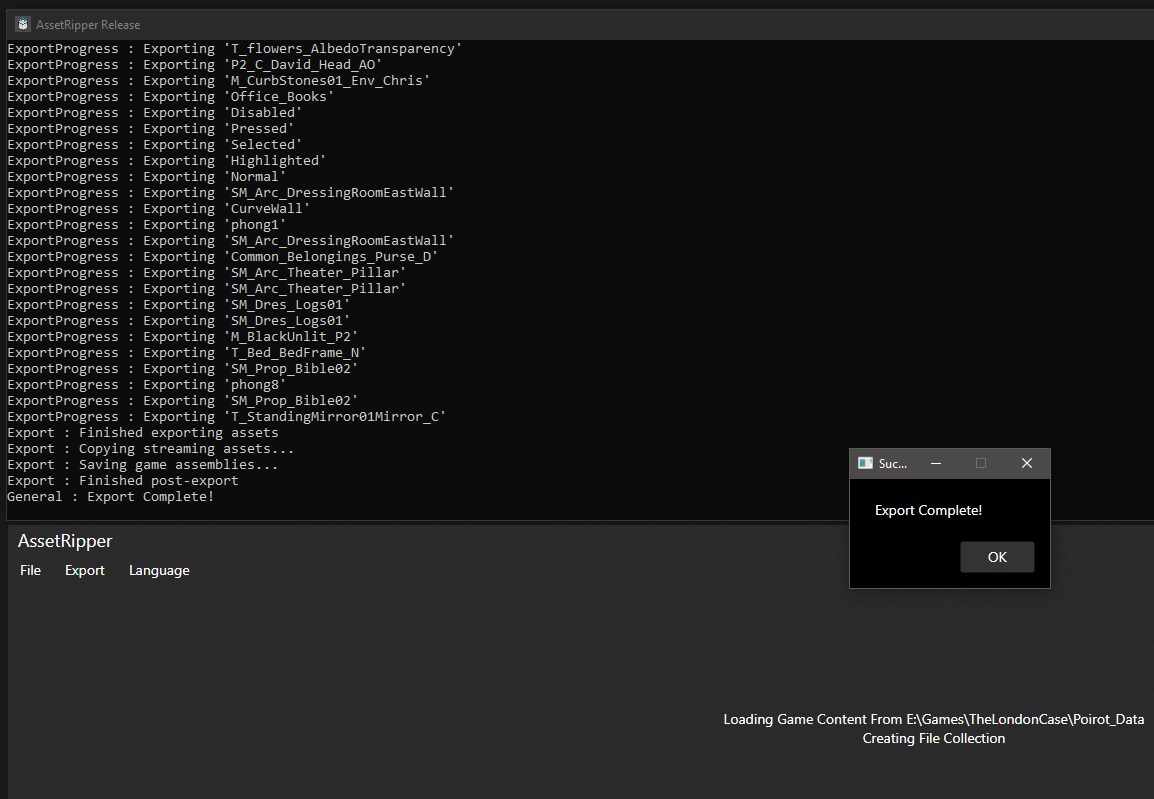
Task: Click the 'AssetRipper Release' title bar text
Action: point(89,23)
